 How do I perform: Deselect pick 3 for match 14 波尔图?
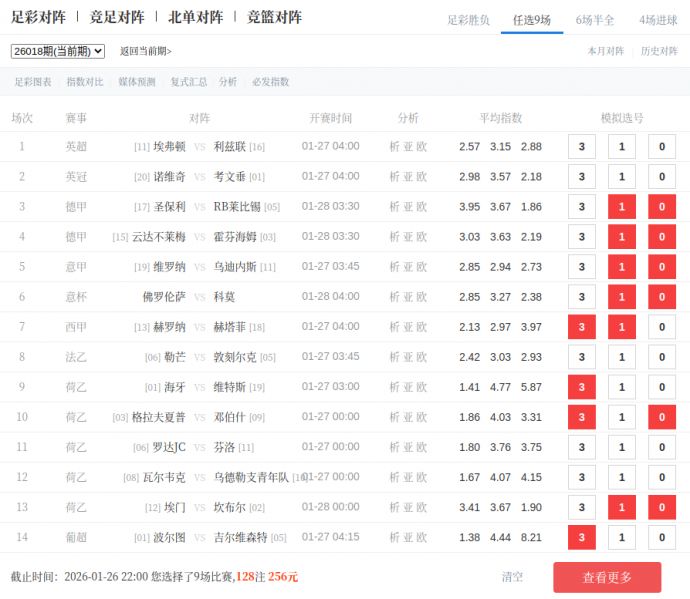pos(581,537)
